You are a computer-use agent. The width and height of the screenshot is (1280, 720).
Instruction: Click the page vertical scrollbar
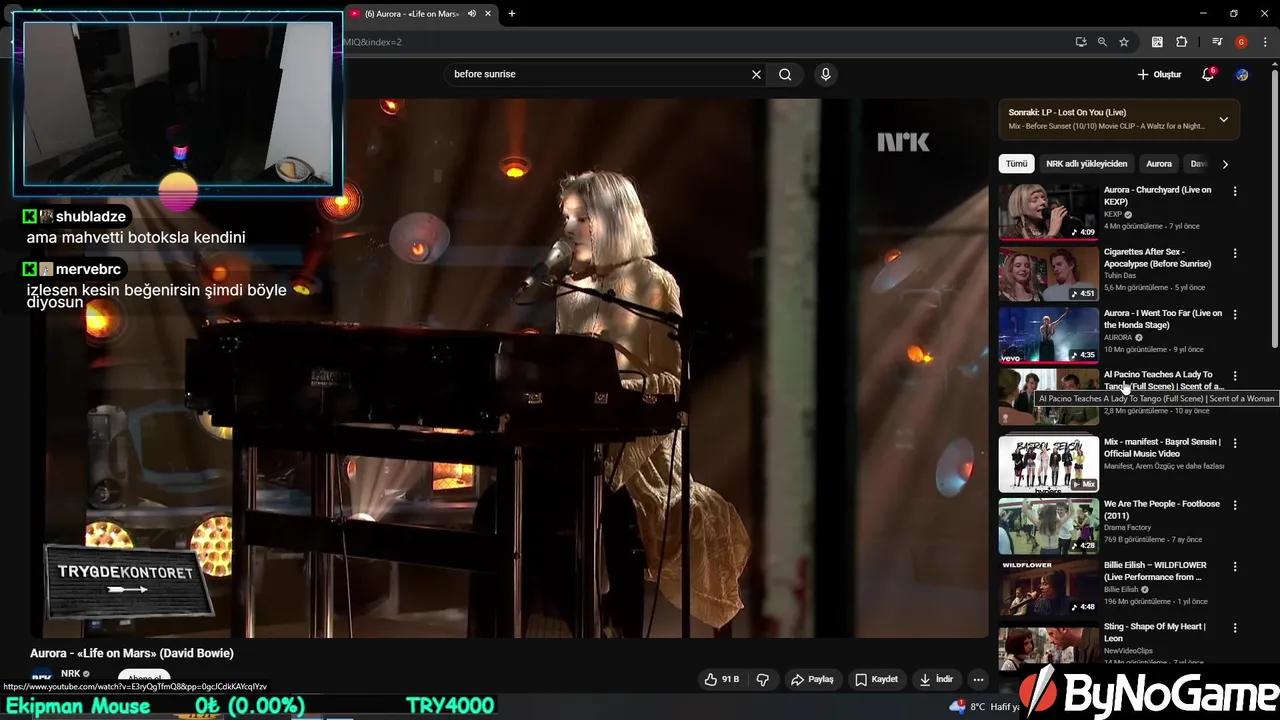click(1274, 210)
